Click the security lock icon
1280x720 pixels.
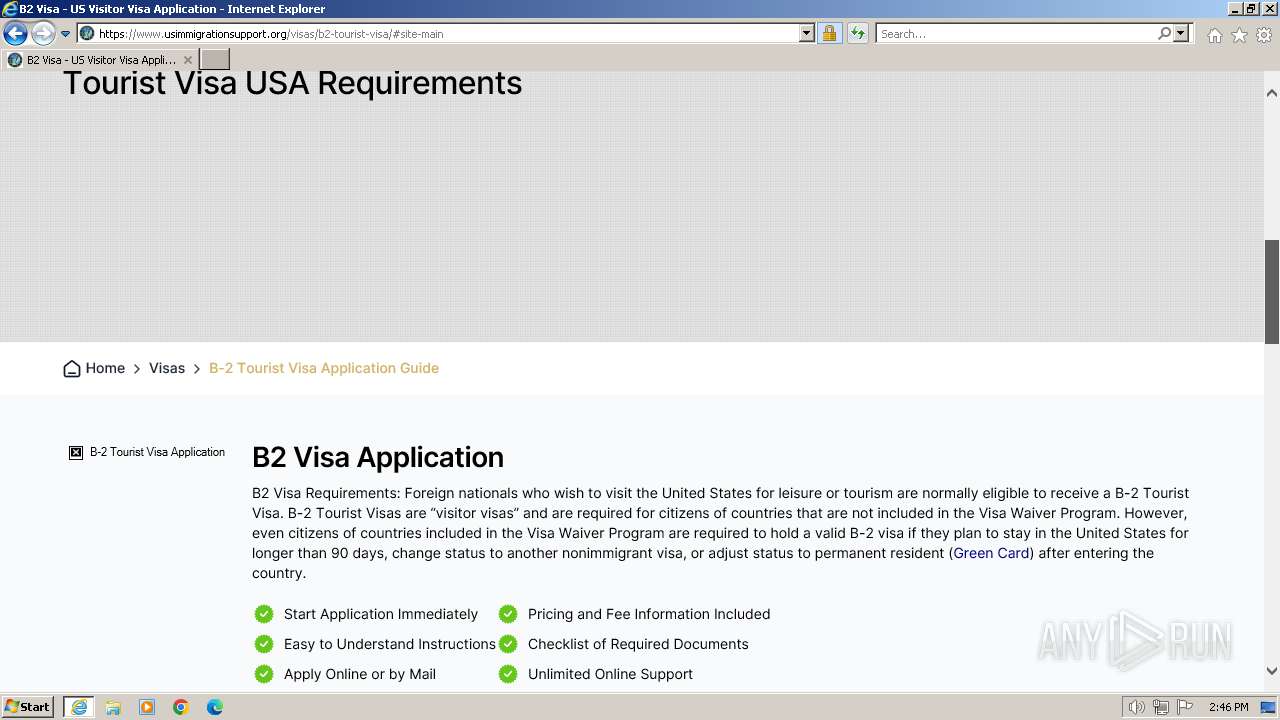(829, 34)
